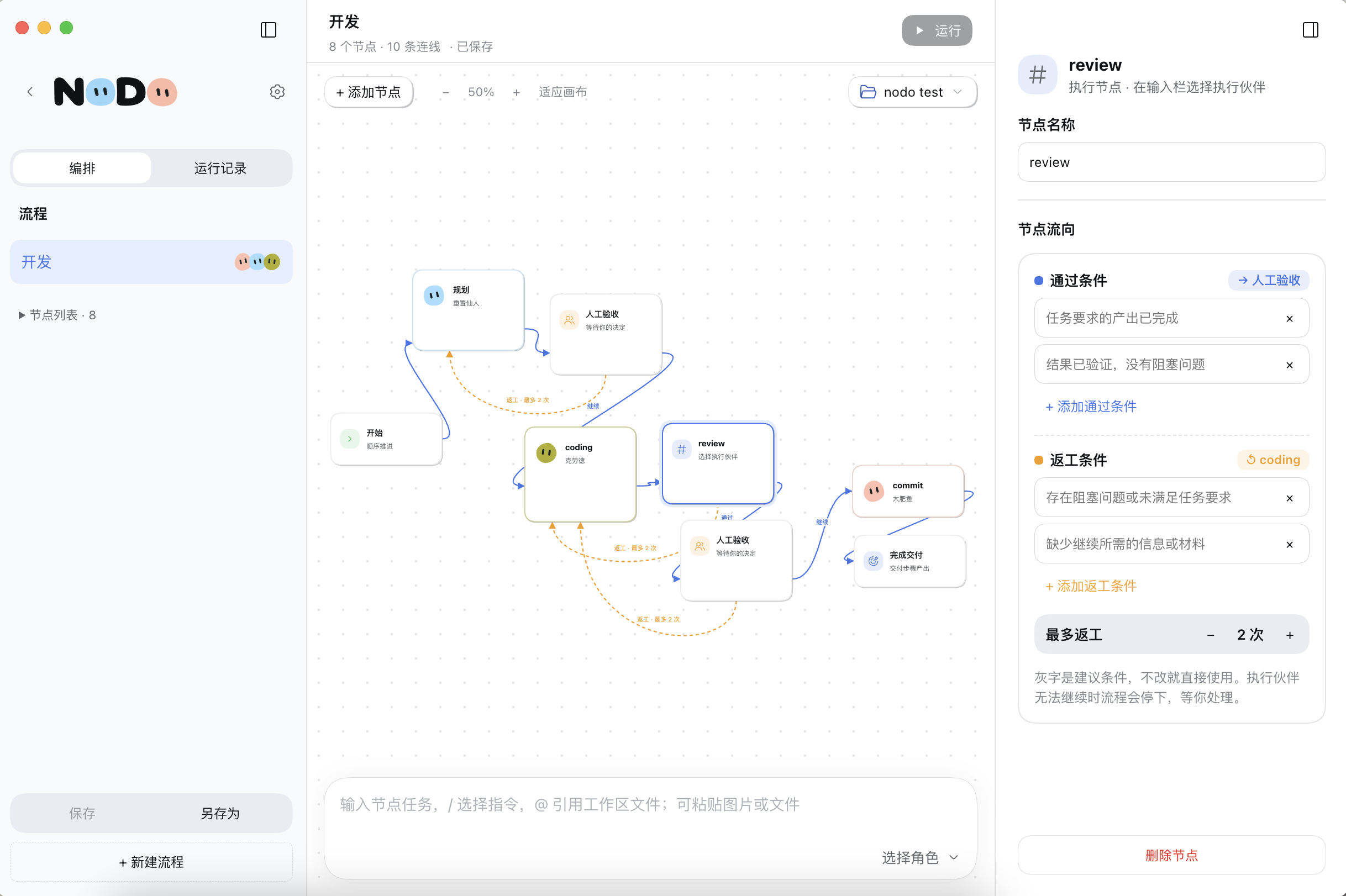Open the 人工验收 pass target selector
Image resolution: width=1346 pixels, height=896 pixels.
[1268, 280]
